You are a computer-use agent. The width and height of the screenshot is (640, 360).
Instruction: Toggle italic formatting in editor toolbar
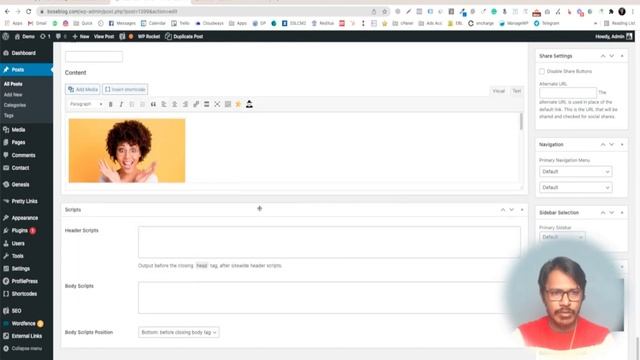(121, 104)
